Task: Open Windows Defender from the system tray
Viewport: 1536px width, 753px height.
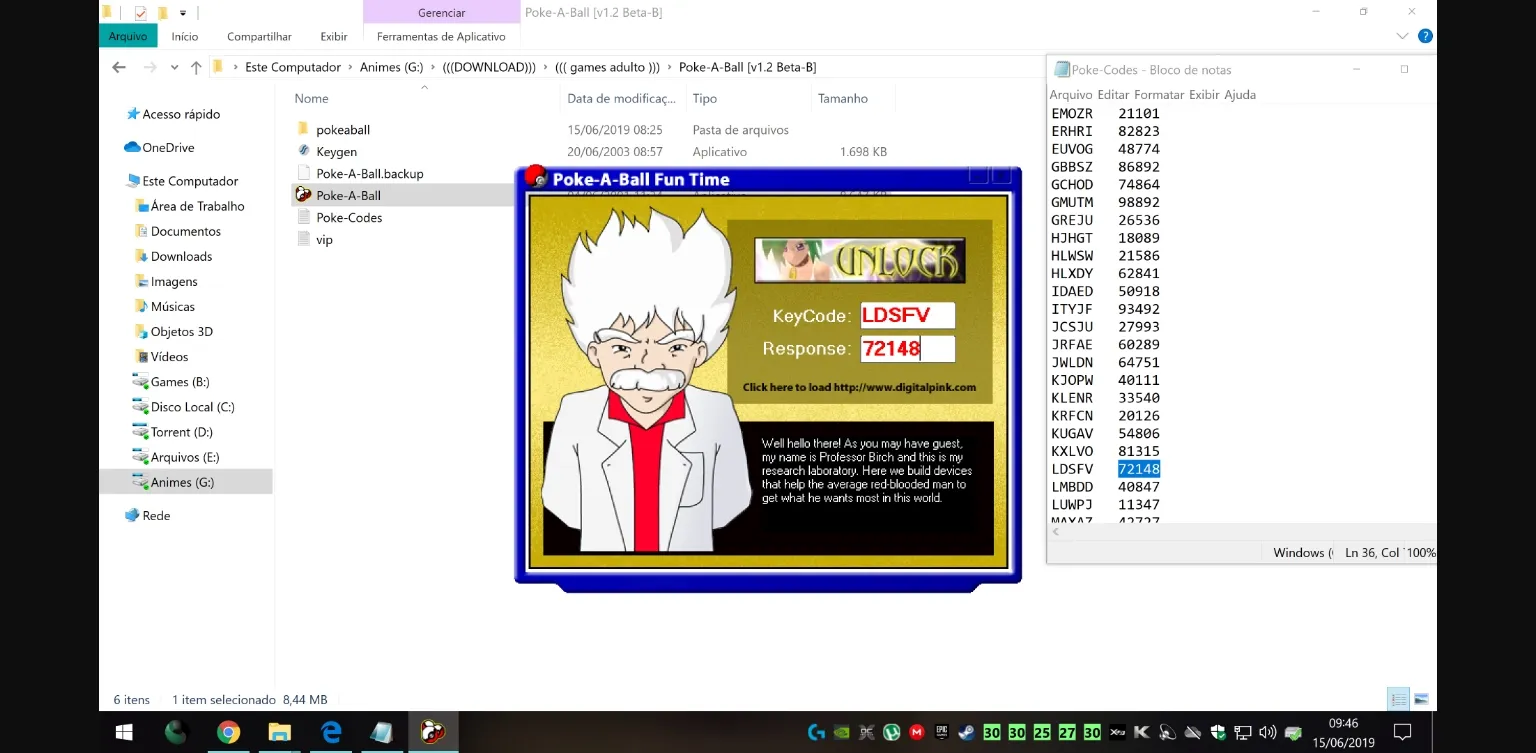Action: click(x=1218, y=732)
